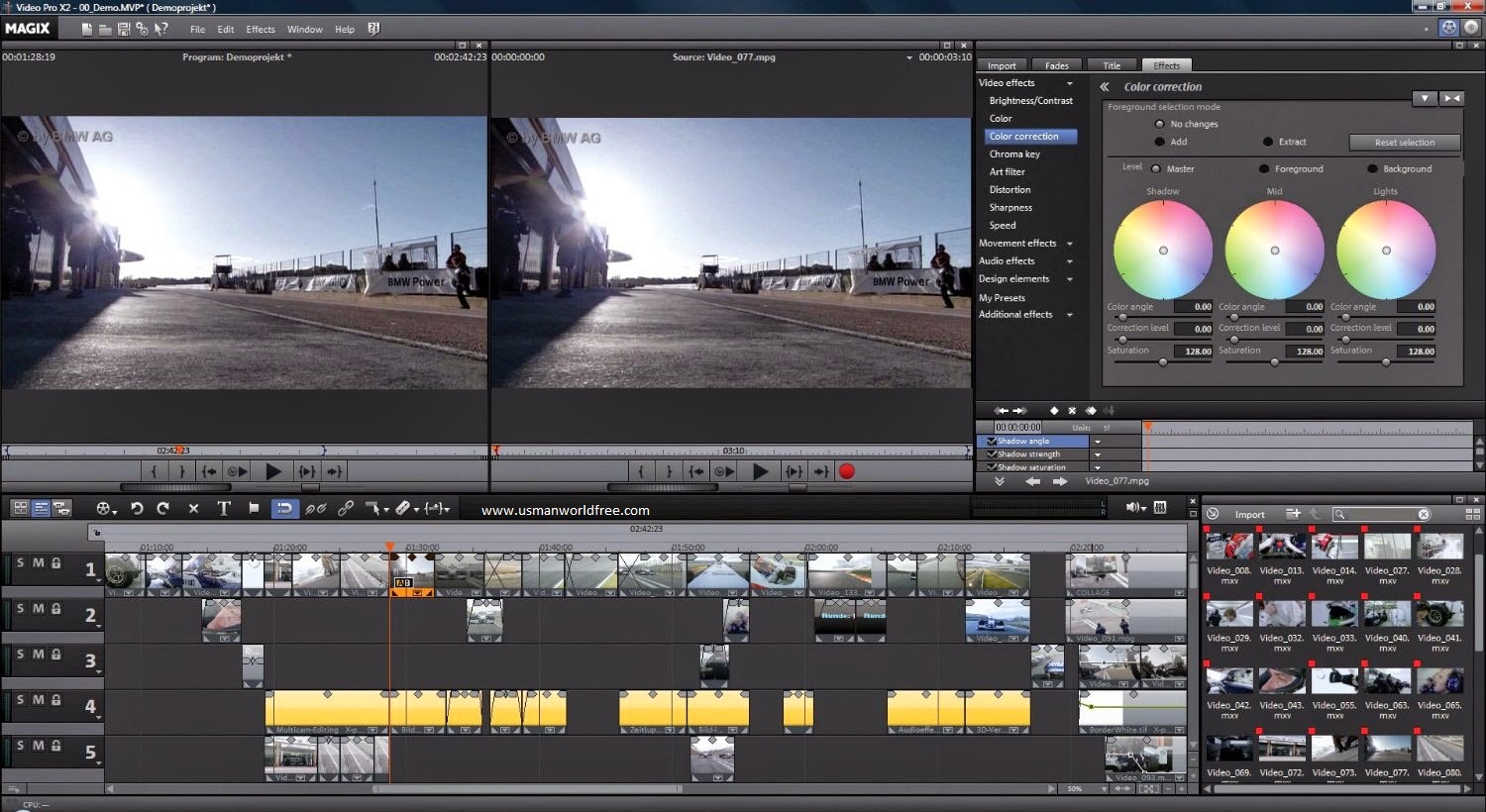Toggle the magnet snapping icon
The height and width of the screenshot is (812, 1486).
click(x=286, y=508)
